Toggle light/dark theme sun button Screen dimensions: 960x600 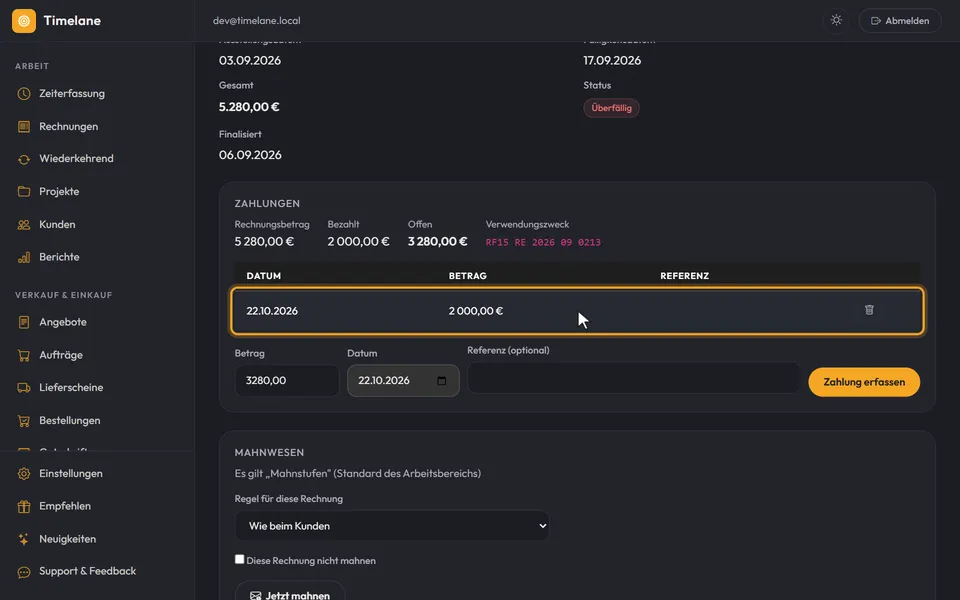[836, 20]
